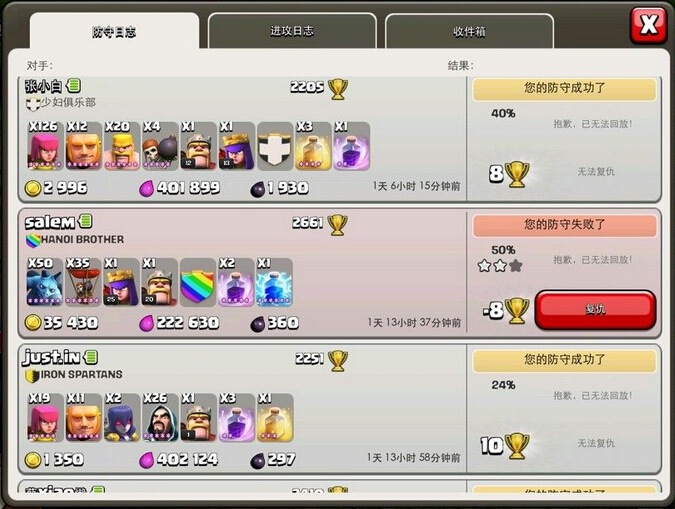The image size is (675, 509).
Task: Open the HANOI BROTHER clan link
Action: click(x=82, y=239)
